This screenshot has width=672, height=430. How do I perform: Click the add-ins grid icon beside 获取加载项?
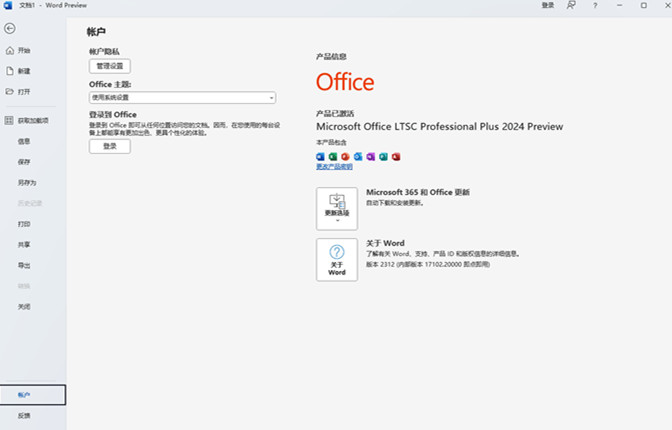point(9,120)
